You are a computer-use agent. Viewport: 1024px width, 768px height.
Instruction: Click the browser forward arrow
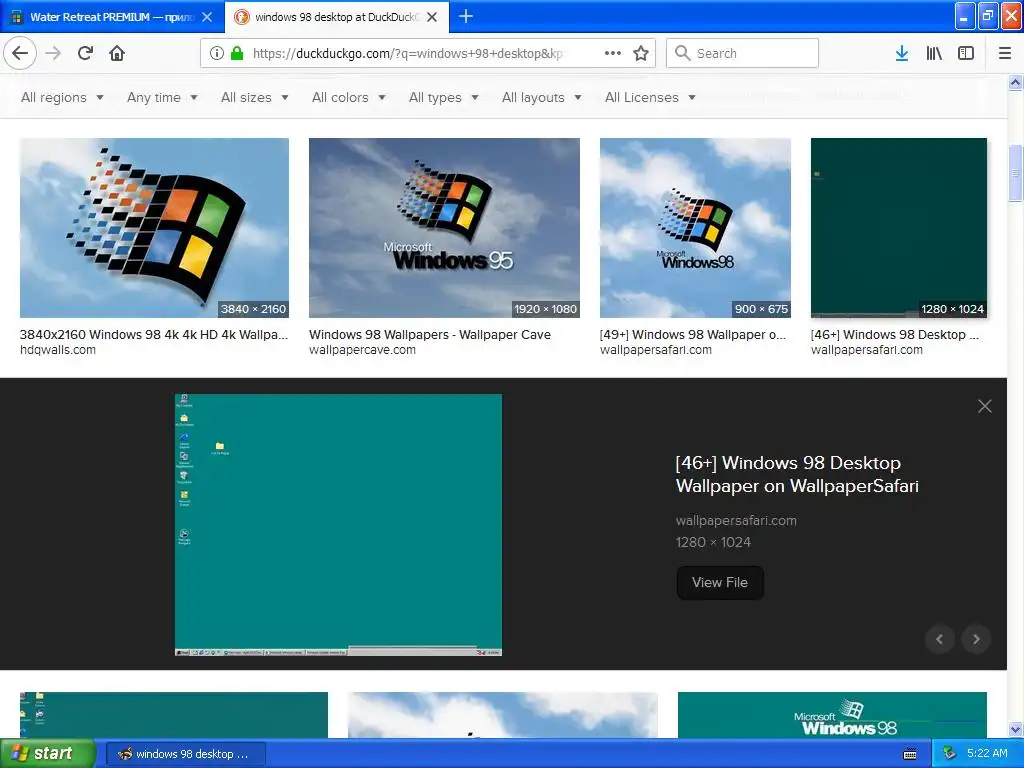[54, 54]
